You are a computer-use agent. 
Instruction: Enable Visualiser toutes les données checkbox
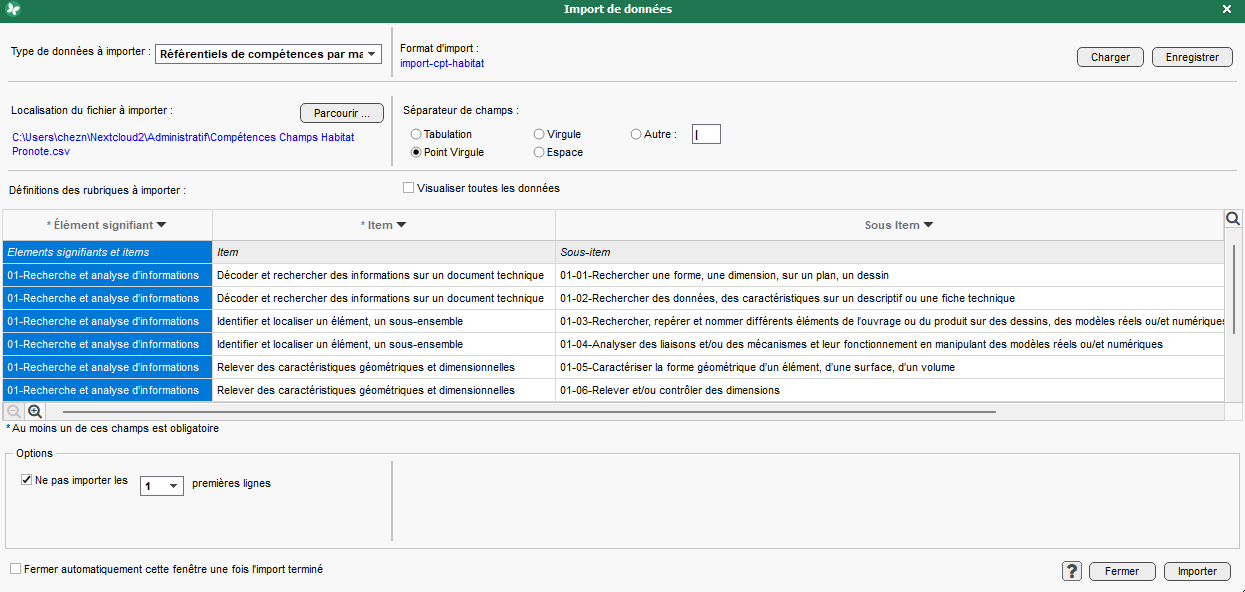point(408,188)
